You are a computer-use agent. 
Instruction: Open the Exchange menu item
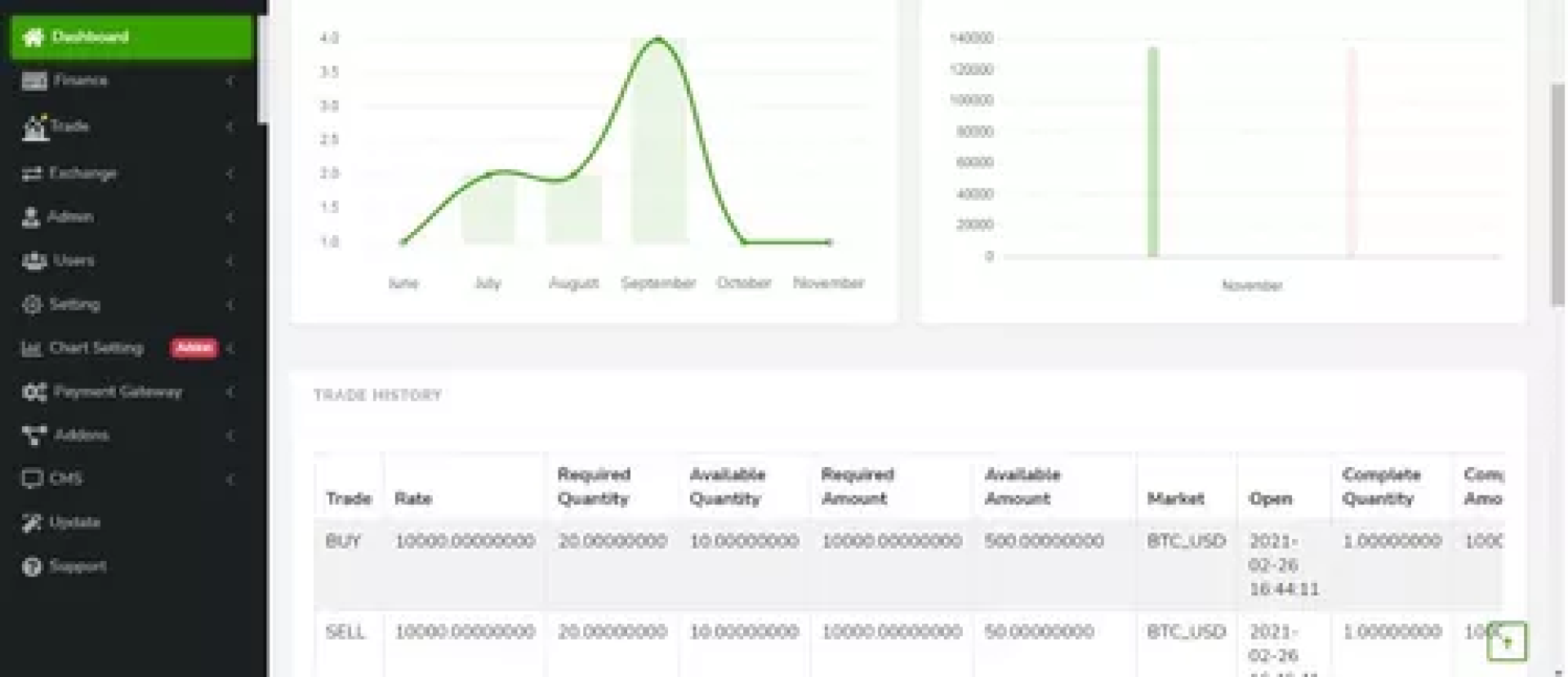pos(82,174)
